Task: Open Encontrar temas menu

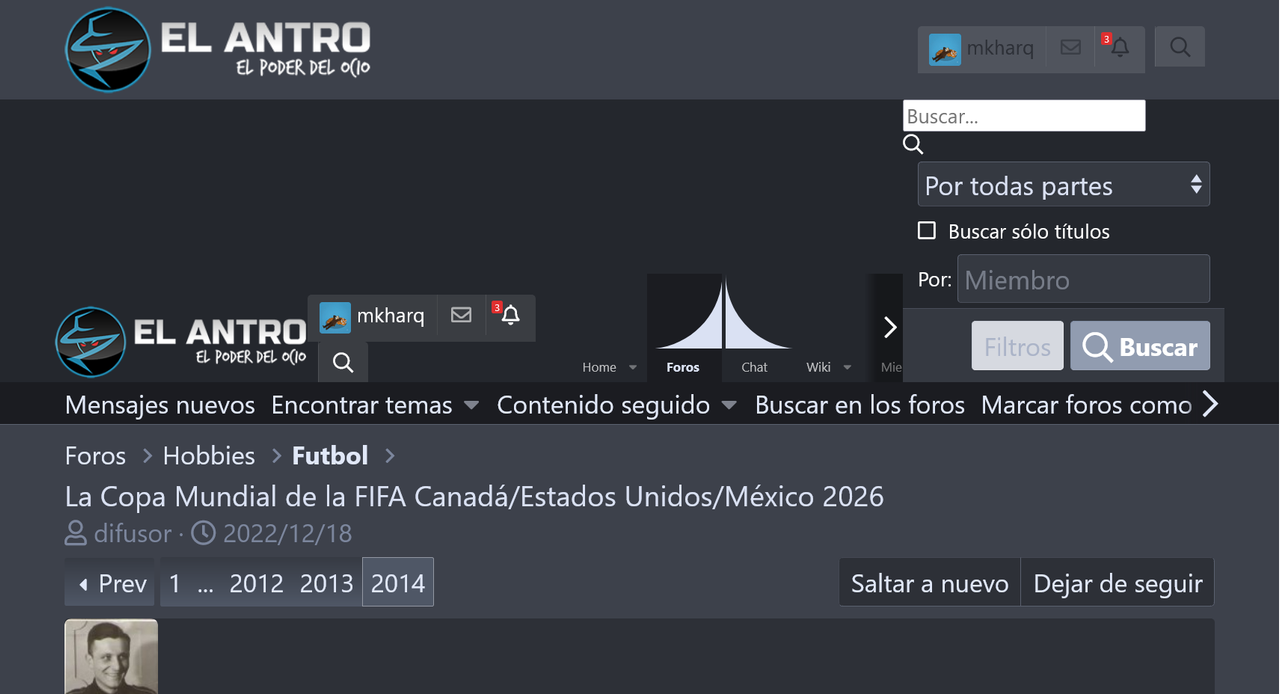Action: 362,405
